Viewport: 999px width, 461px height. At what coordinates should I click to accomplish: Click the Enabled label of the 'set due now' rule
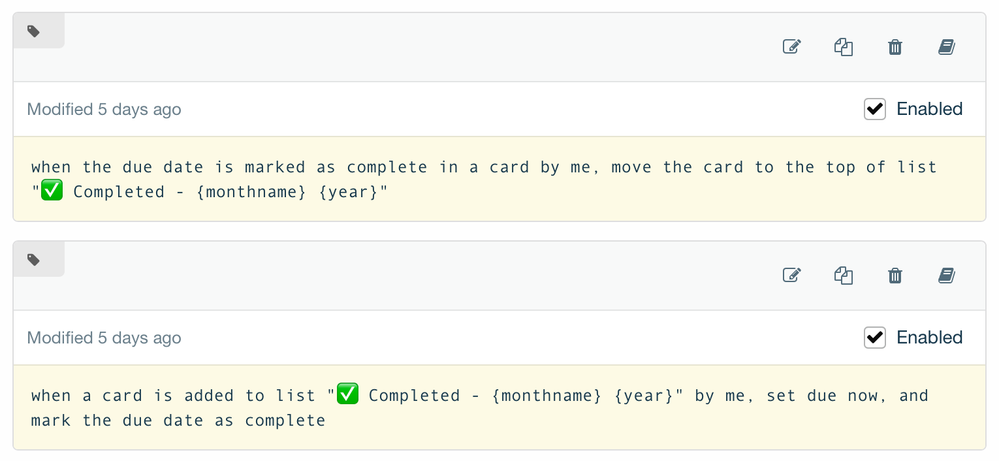pos(930,337)
